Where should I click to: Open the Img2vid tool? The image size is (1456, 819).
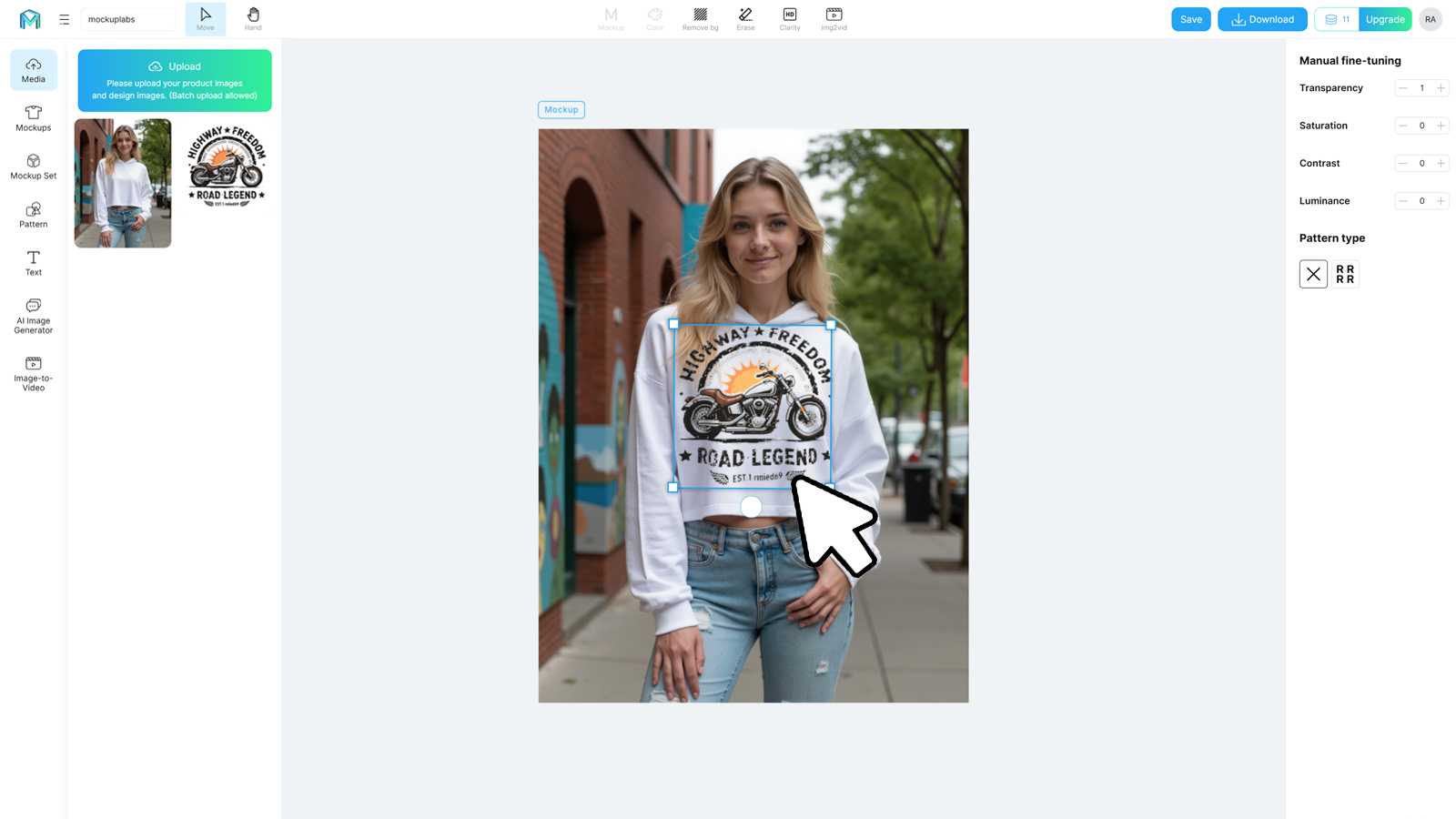coord(834,19)
